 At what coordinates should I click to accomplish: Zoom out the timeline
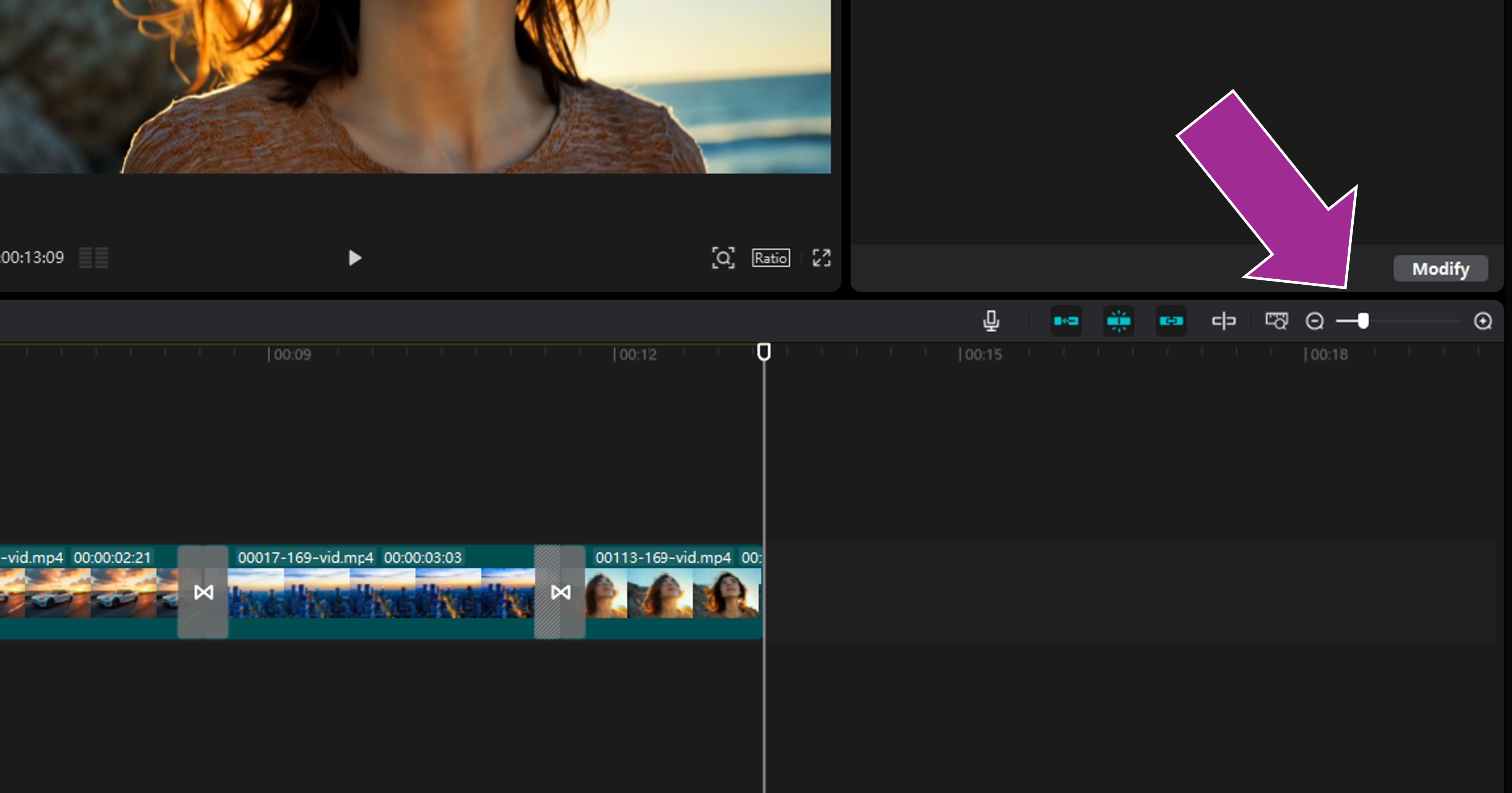(x=1315, y=321)
